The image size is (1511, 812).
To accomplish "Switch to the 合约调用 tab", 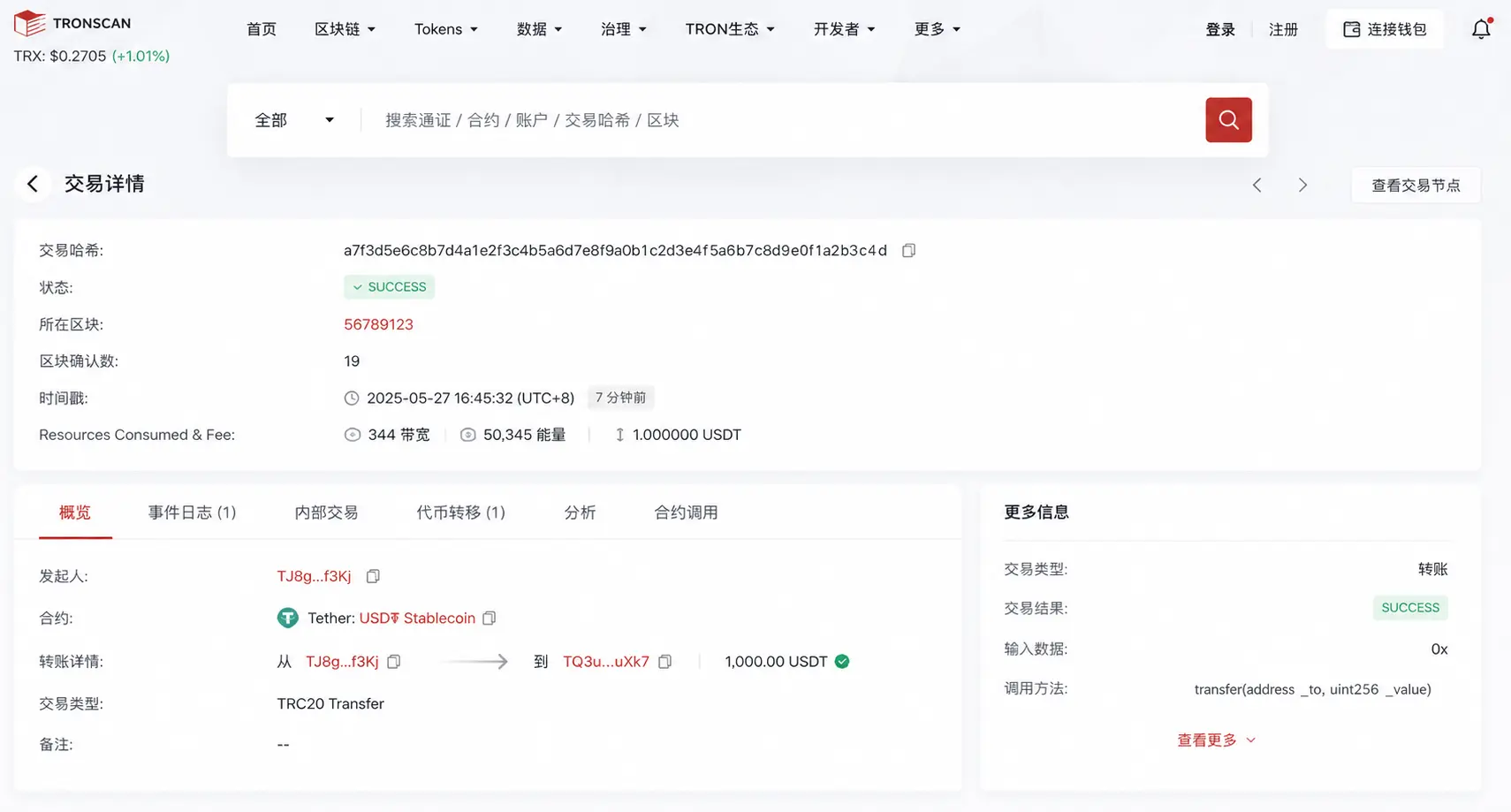I will click(x=686, y=512).
